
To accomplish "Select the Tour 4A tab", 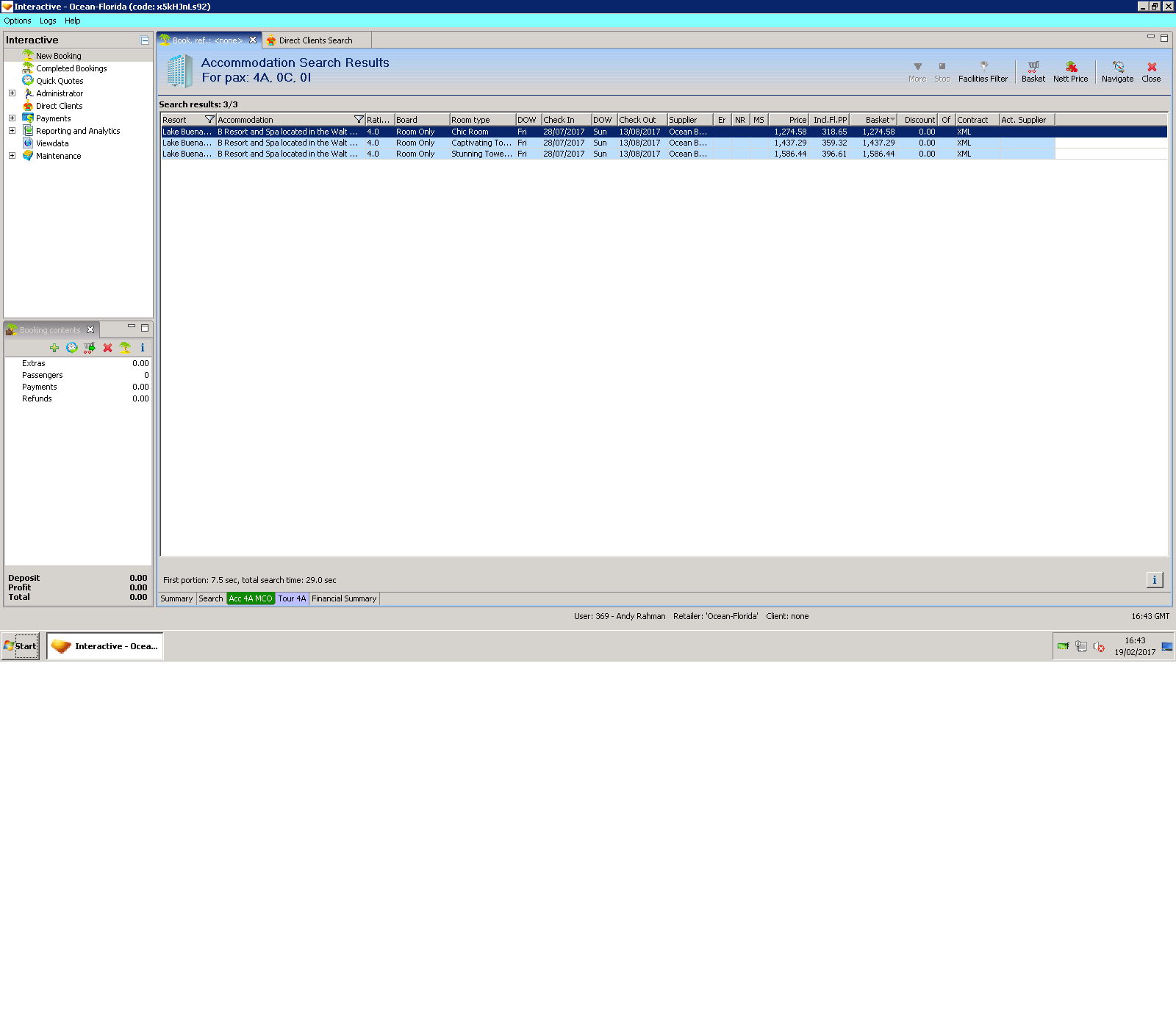I will [x=292, y=598].
